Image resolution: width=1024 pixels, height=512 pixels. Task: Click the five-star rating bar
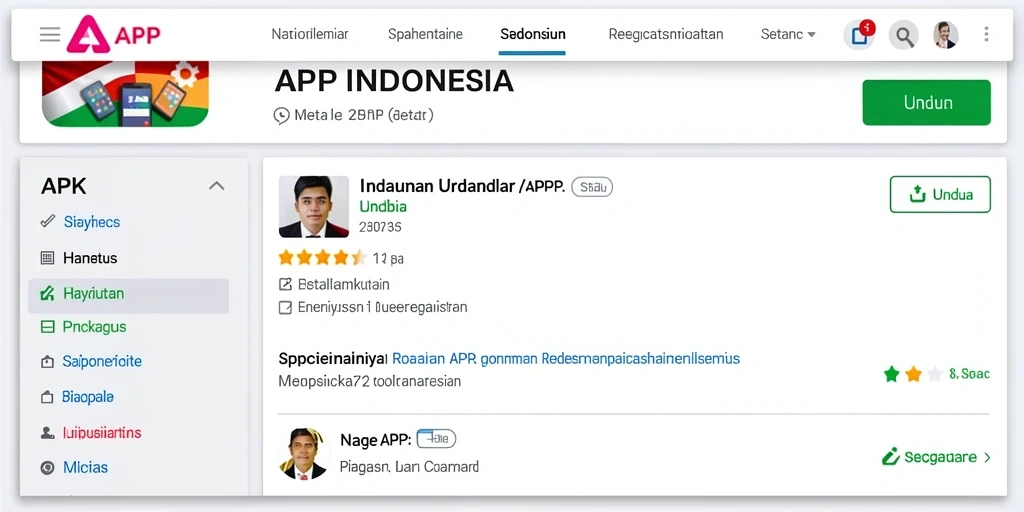pos(322,258)
